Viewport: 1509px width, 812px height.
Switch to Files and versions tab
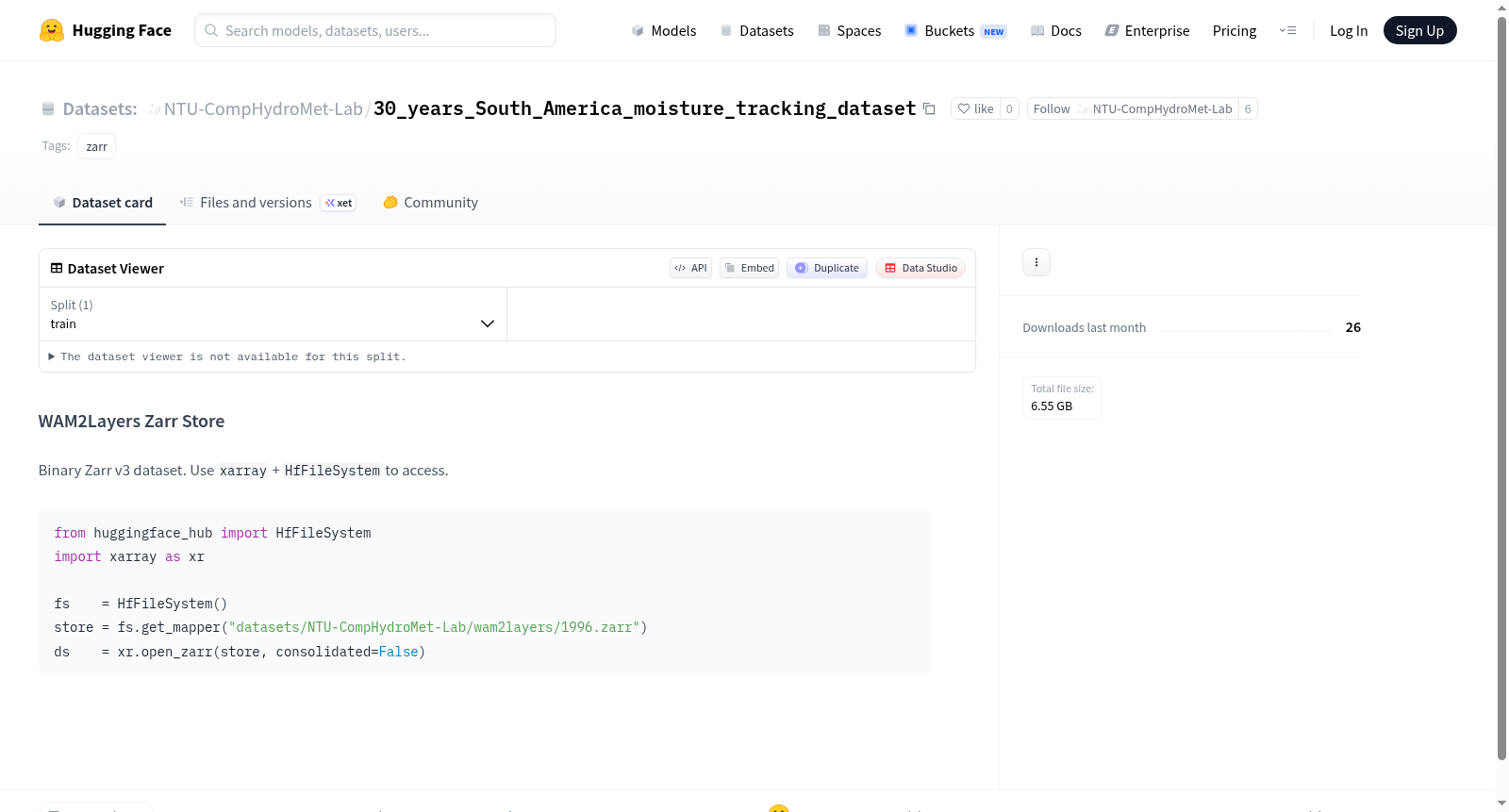tap(268, 203)
